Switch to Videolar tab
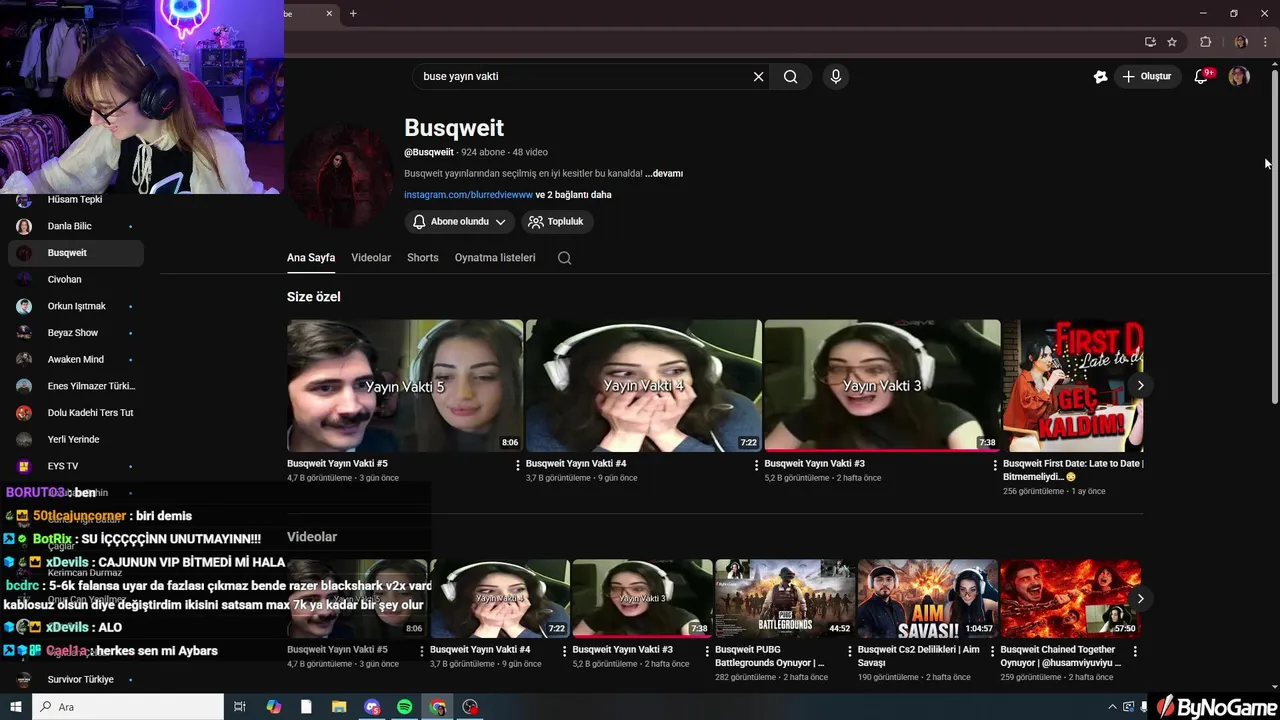 pos(371,258)
